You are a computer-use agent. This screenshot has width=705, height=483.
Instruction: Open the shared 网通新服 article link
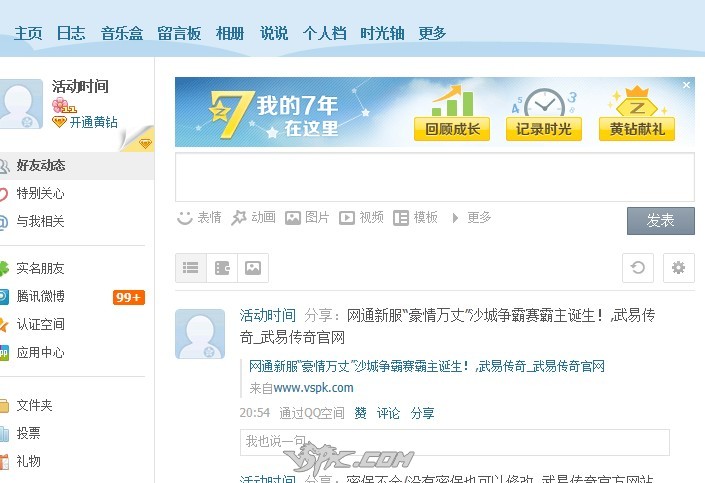[427, 367]
